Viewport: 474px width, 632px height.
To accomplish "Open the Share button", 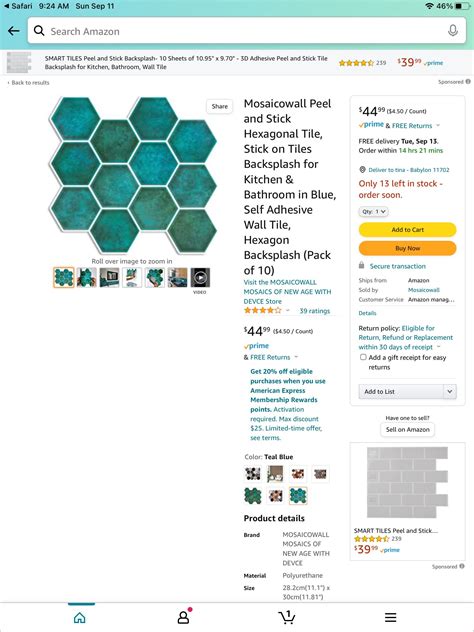I will click(220, 106).
